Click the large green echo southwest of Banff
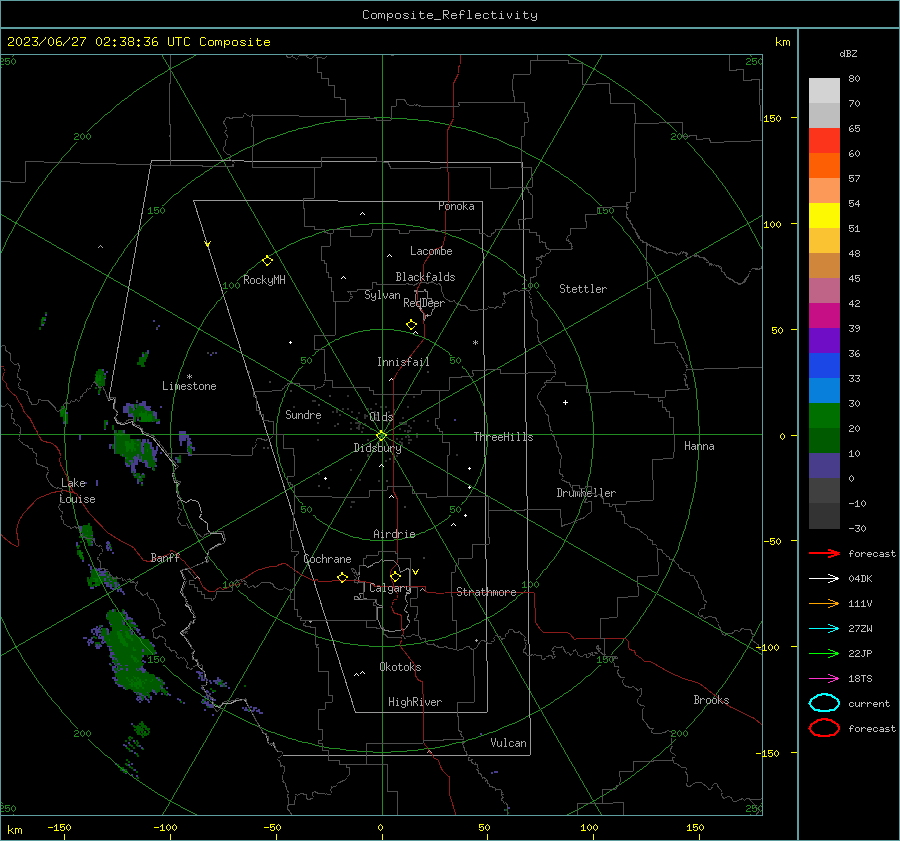Viewport: 900px width, 841px height. click(131, 654)
